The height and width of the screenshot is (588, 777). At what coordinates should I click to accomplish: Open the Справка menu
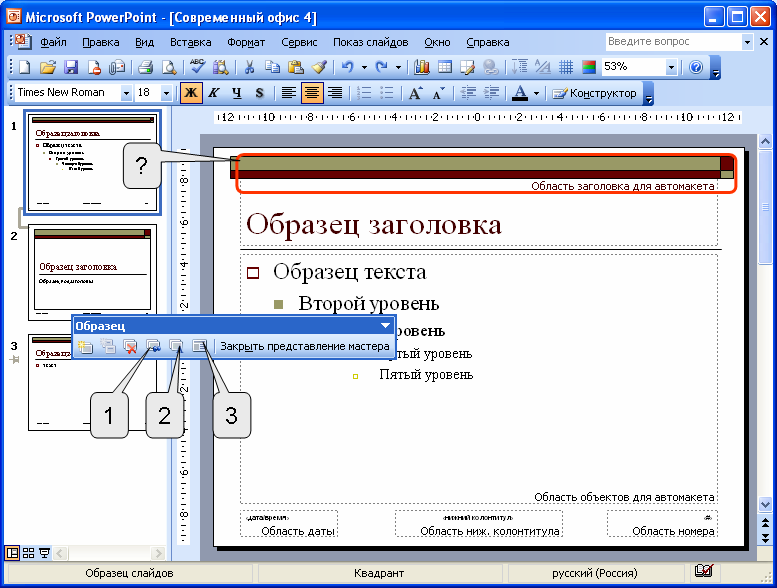[x=488, y=42]
